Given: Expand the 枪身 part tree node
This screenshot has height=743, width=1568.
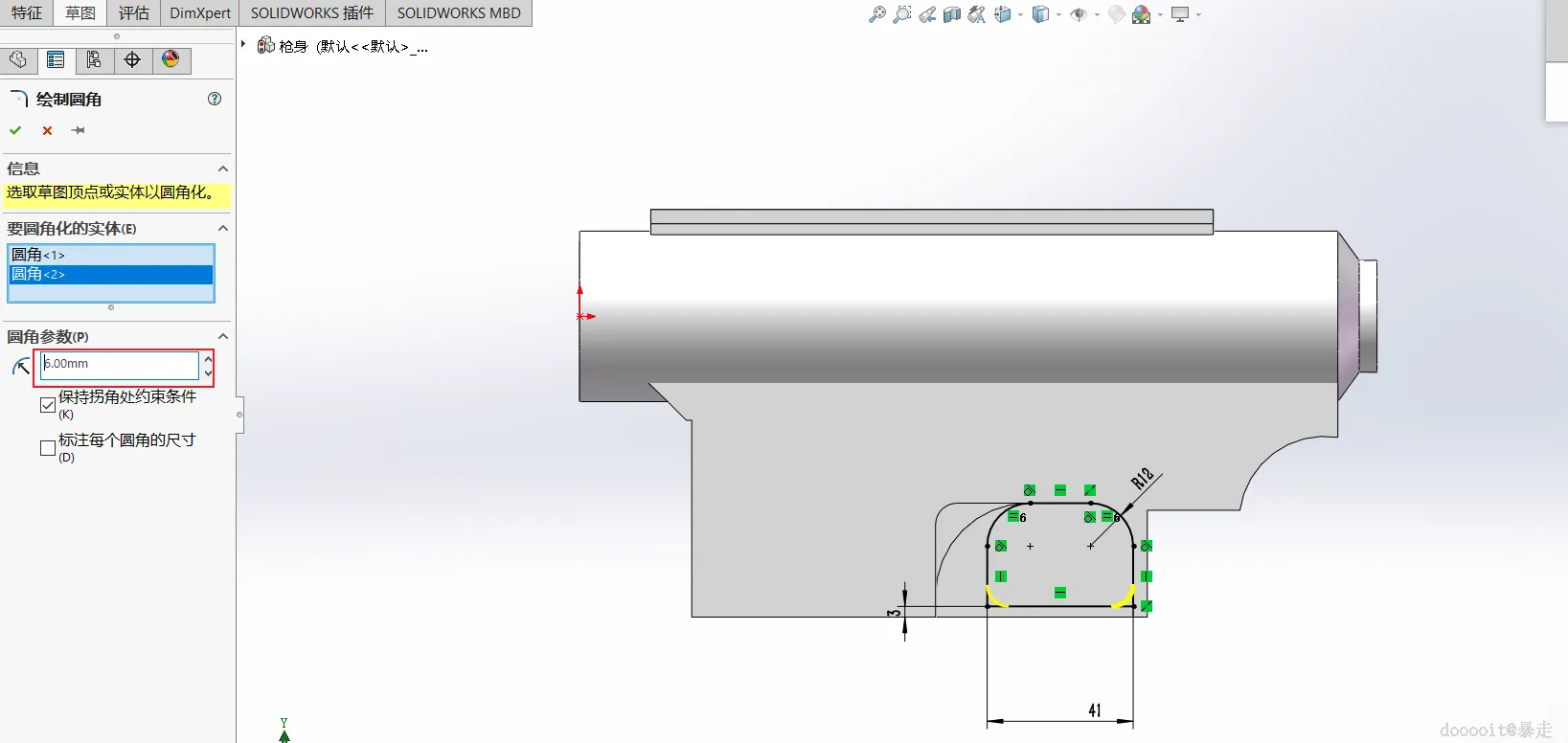Looking at the screenshot, I should tap(243, 44).
